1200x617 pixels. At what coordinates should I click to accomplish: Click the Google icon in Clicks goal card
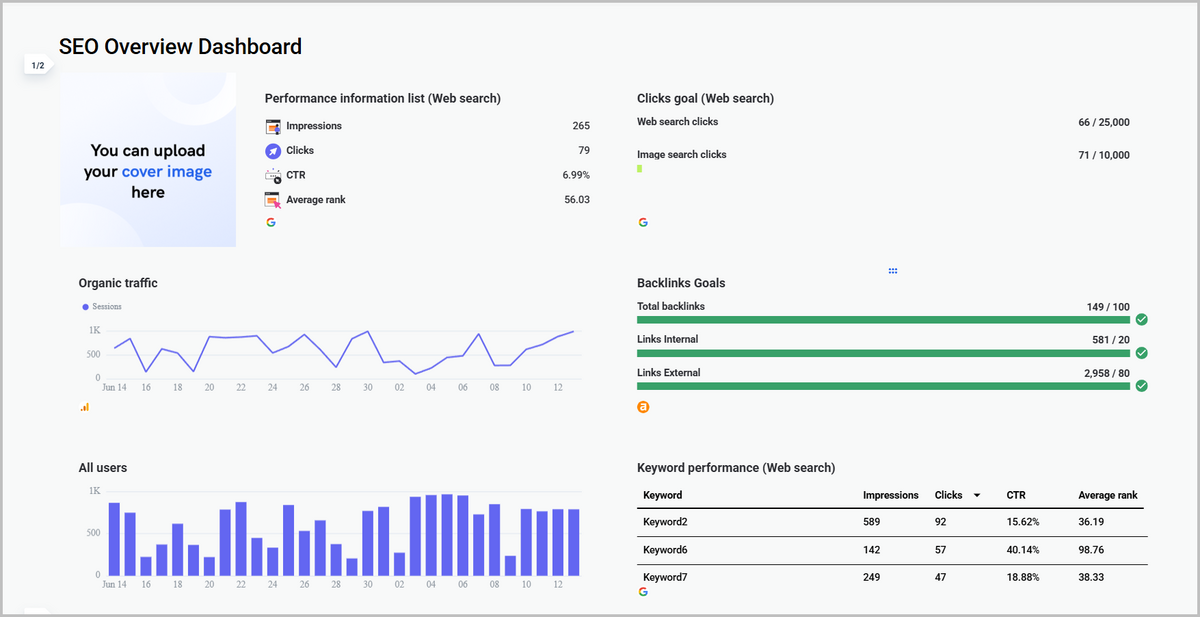tap(643, 222)
